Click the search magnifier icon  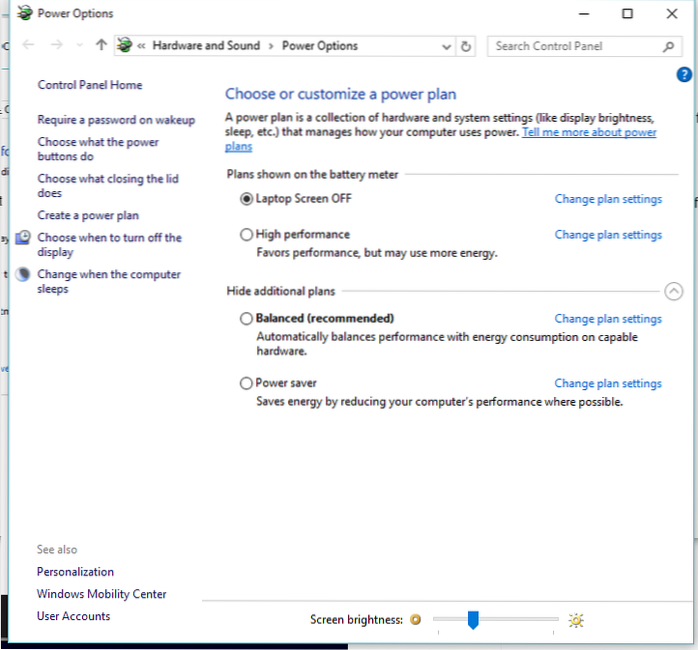668,46
